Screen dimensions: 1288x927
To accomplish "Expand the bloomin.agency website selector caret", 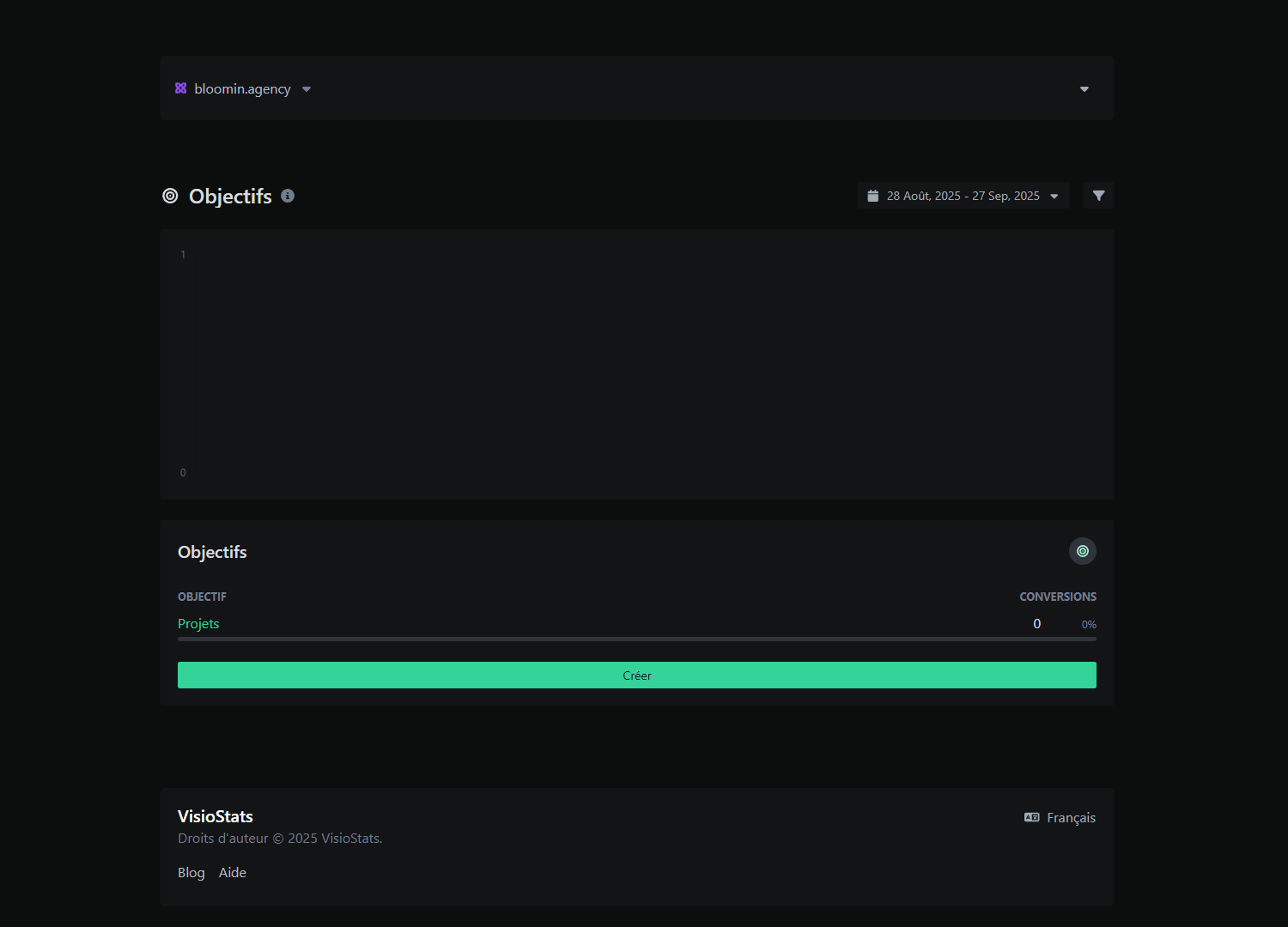I will [x=307, y=89].
